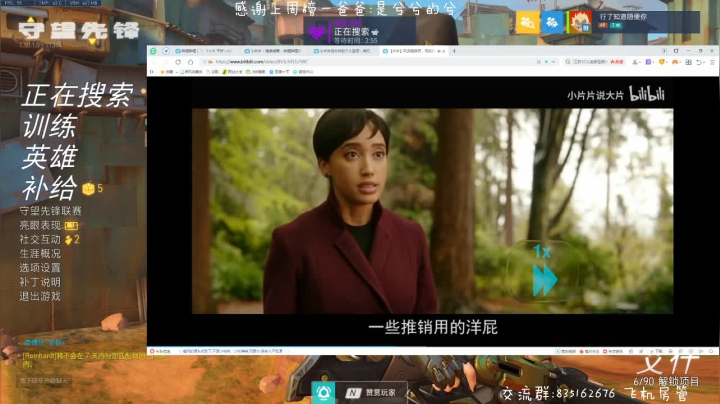Viewport: 720px width, 404px height.
Task: Click 正在搜索 in the Overwatch main menu
Action: pyautogui.click(x=77, y=95)
